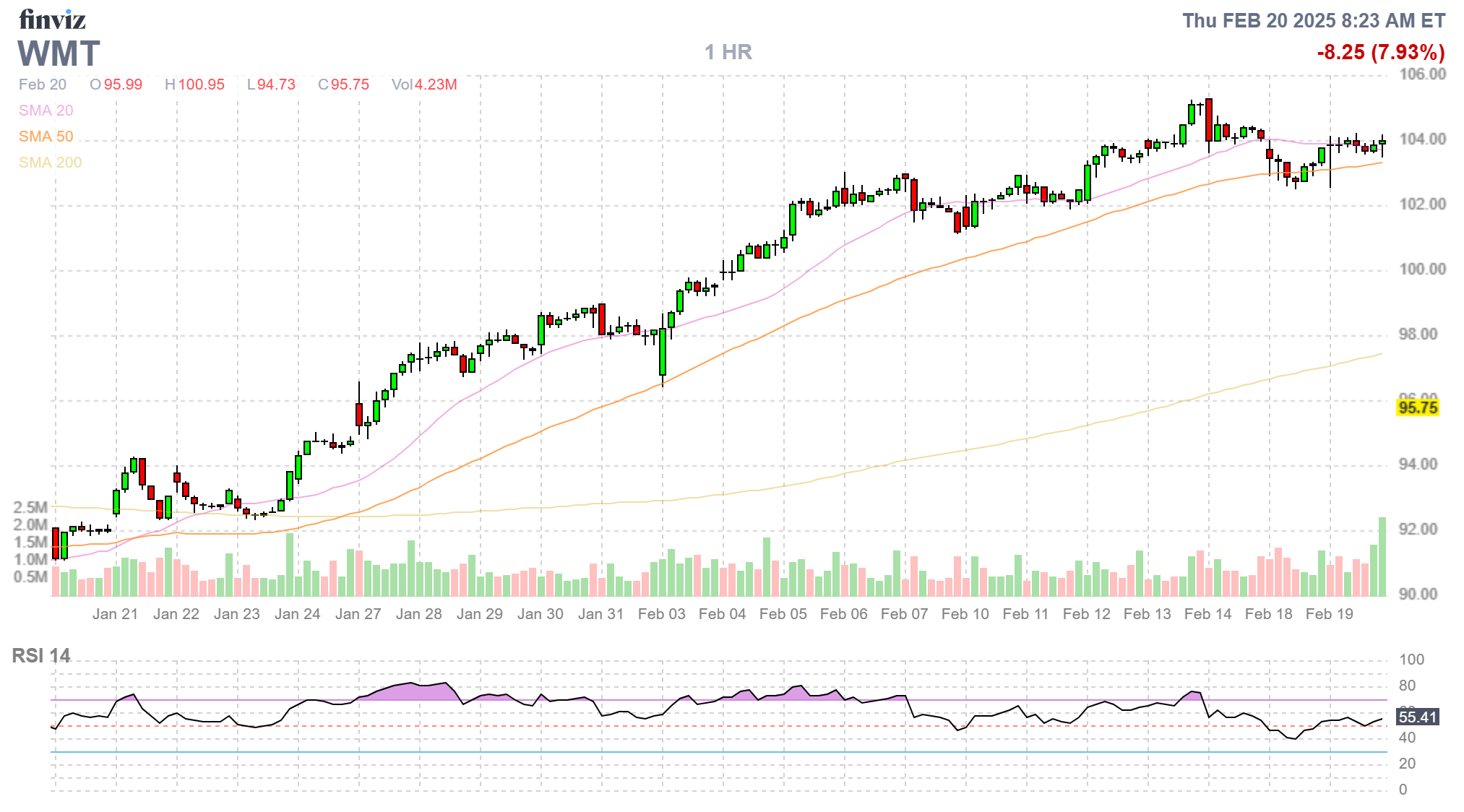The height and width of the screenshot is (812, 1464).
Task: Click the RSI 14 indicator label
Action: pyautogui.click(x=41, y=655)
